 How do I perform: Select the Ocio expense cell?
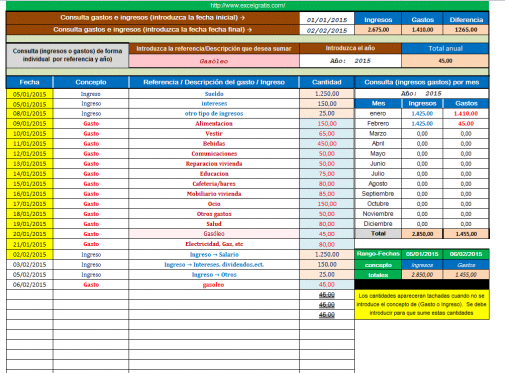click(214, 204)
